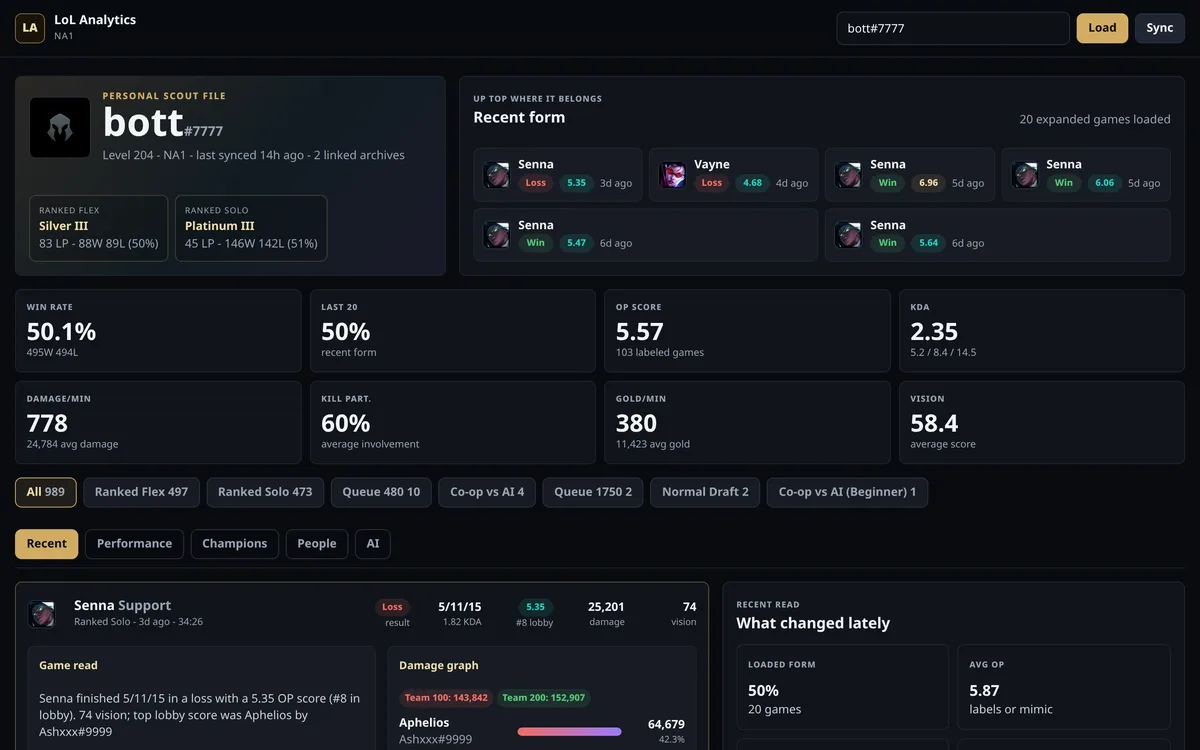
Task: Switch to the Recent tab
Action: (x=46, y=544)
